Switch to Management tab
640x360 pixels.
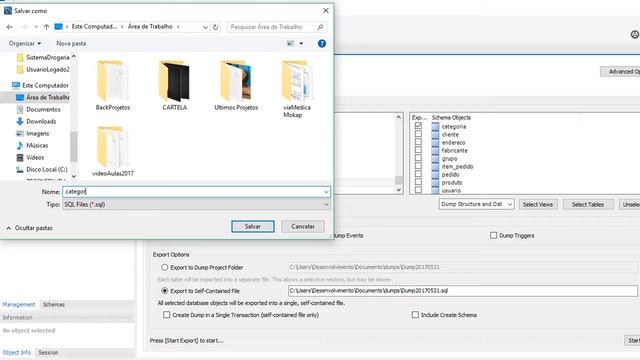click(x=19, y=304)
